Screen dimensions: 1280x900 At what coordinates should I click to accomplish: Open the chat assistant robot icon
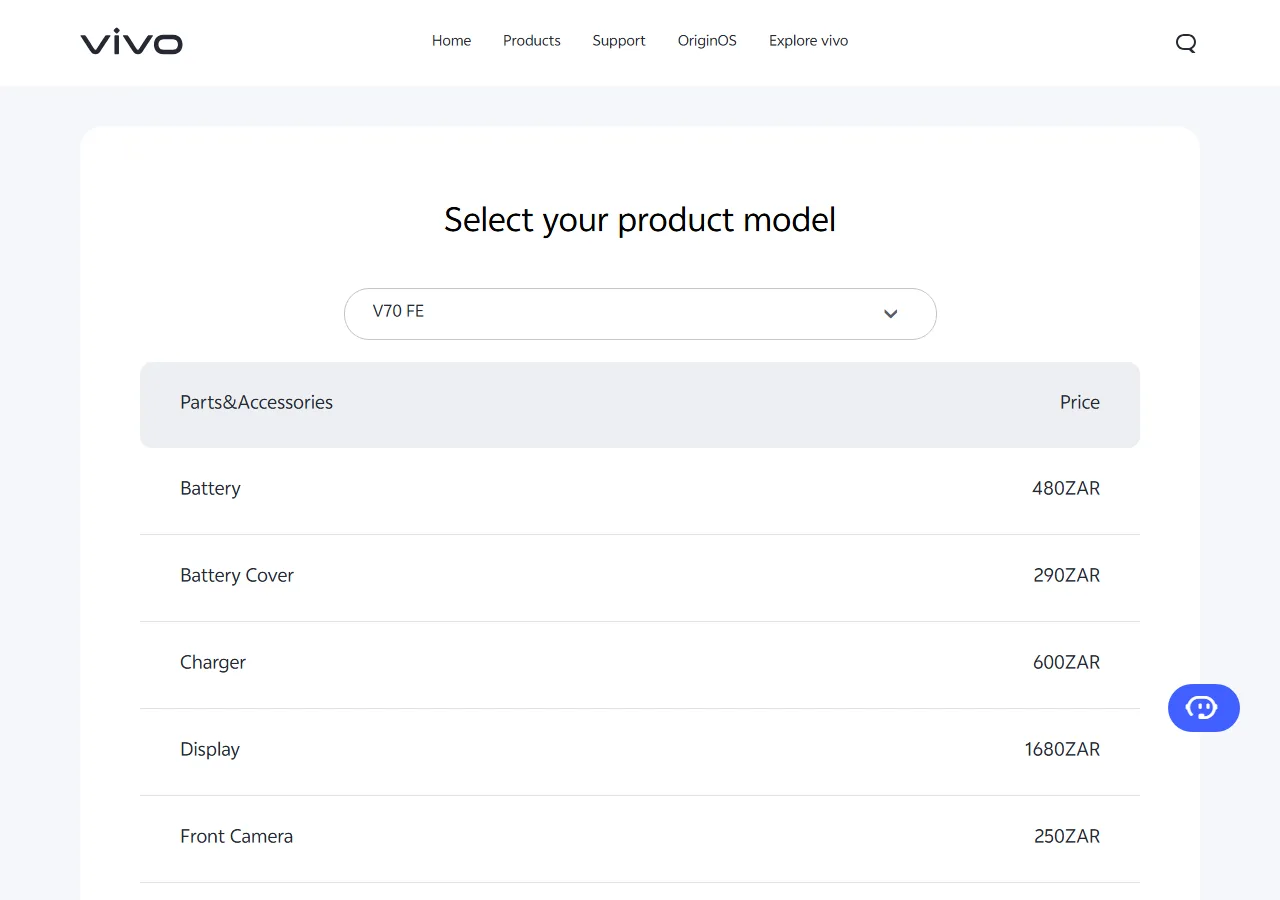pyautogui.click(x=1204, y=708)
